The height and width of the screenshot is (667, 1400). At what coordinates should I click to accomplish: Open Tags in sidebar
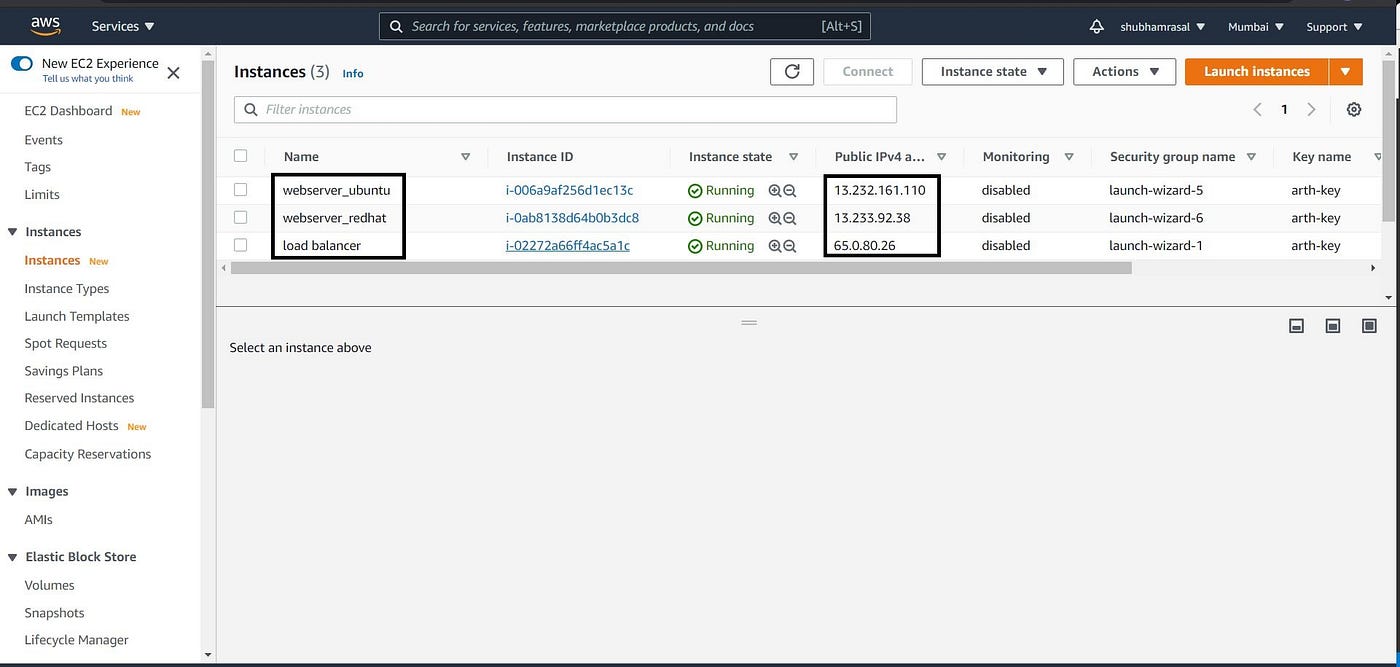(x=37, y=167)
